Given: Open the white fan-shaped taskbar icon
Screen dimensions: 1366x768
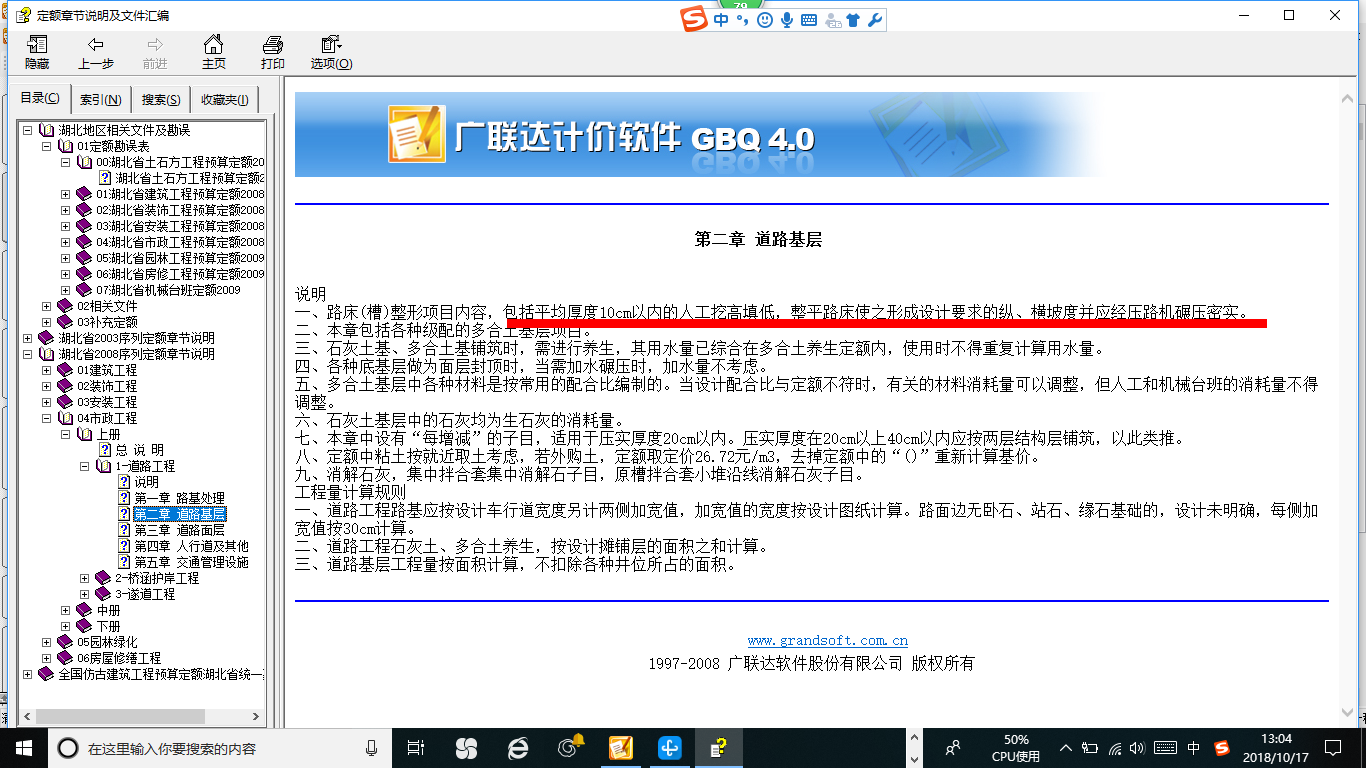Looking at the screenshot, I should 466,747.
